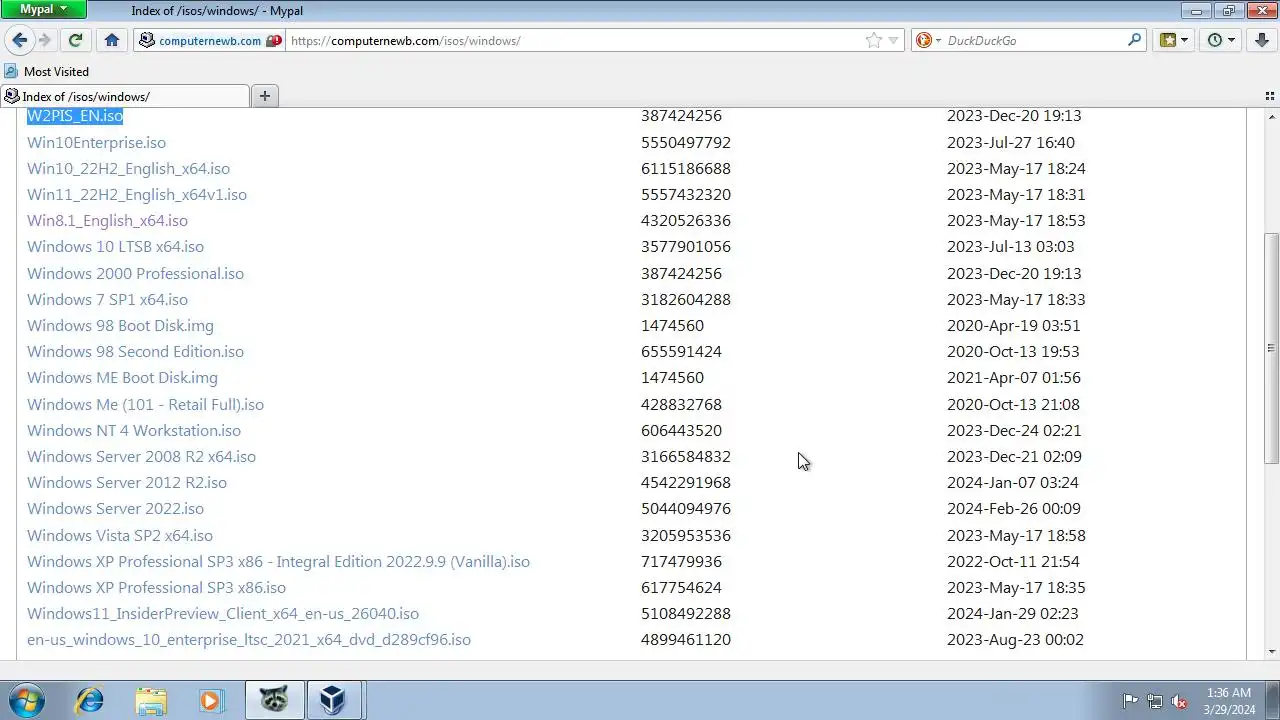This screenshot has width=1280, height=720.
Task: Download Win10_22H2_English_x64.iso
Action: click(x=128, y=169)
